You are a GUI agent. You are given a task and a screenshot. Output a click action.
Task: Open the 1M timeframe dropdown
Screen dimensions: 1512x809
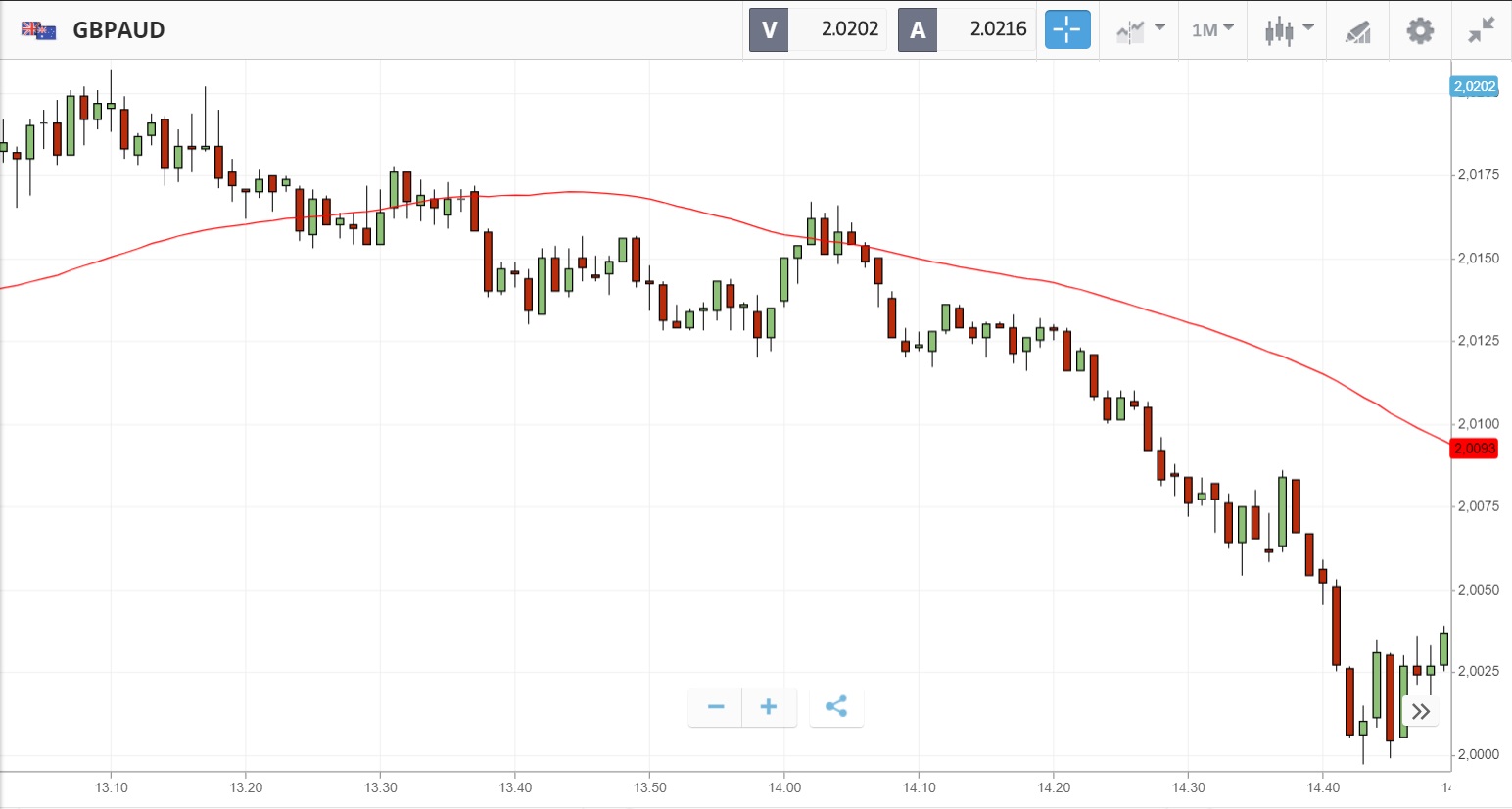[x=1212, y=30]
